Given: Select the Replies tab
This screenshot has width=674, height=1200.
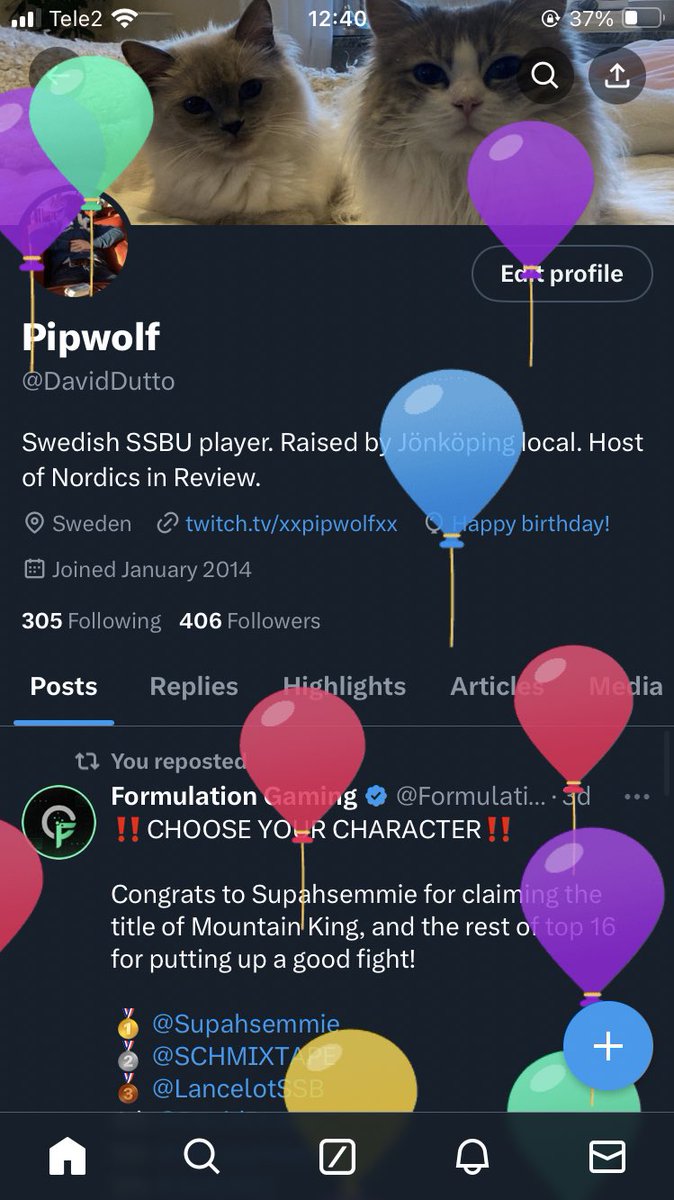Looking at the screenshot, I should point(194,686).
